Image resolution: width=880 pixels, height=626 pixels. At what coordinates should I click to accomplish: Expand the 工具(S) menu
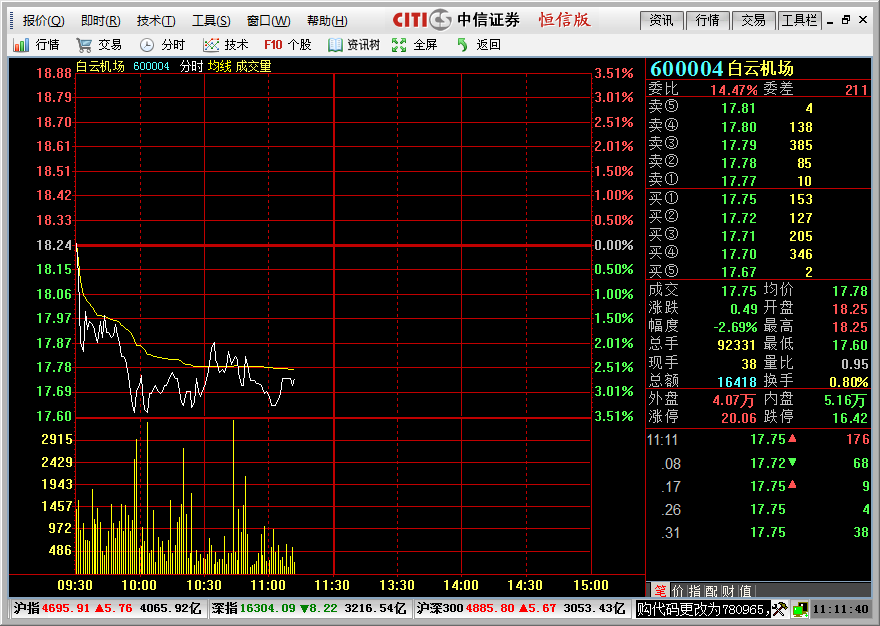tap(211, 21)
